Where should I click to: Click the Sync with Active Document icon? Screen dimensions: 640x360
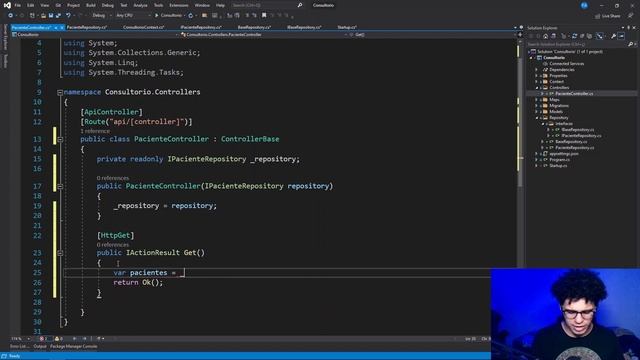click(600, 36)
